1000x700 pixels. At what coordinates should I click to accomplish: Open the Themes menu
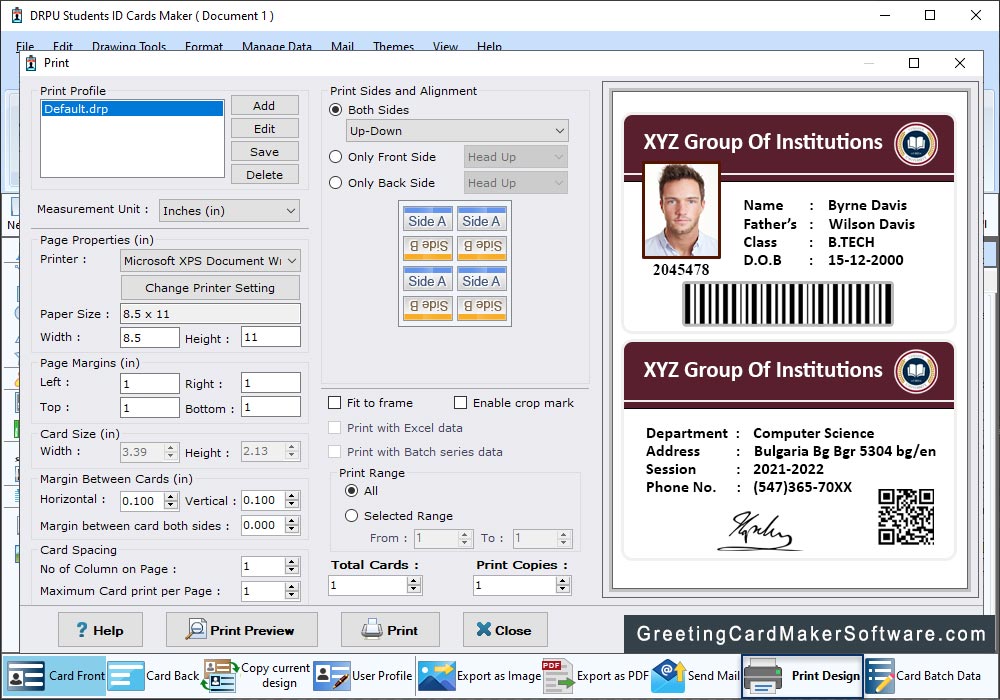pyautogui.click(x=393, y=47)
